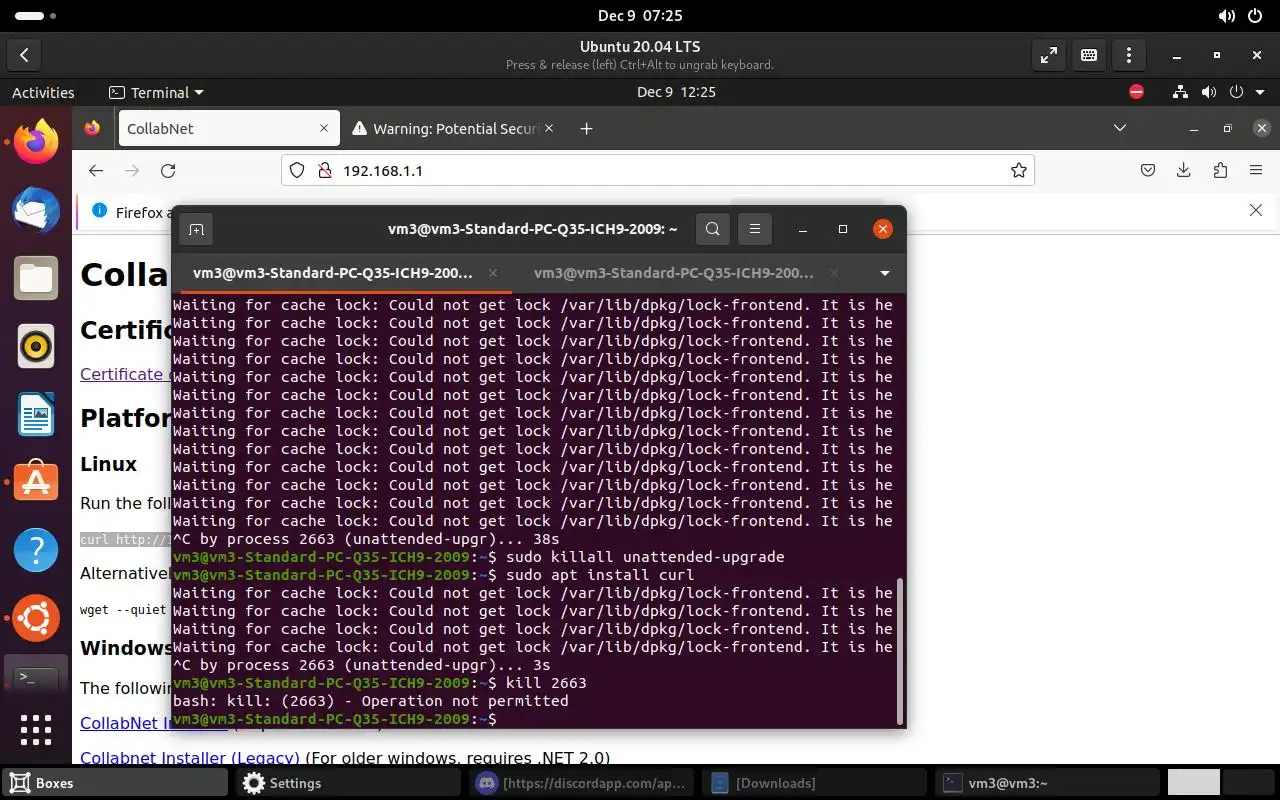Click guest red do-not-disturb indicator
Screen dimensions: 1280x800
tap(1136, 92)
